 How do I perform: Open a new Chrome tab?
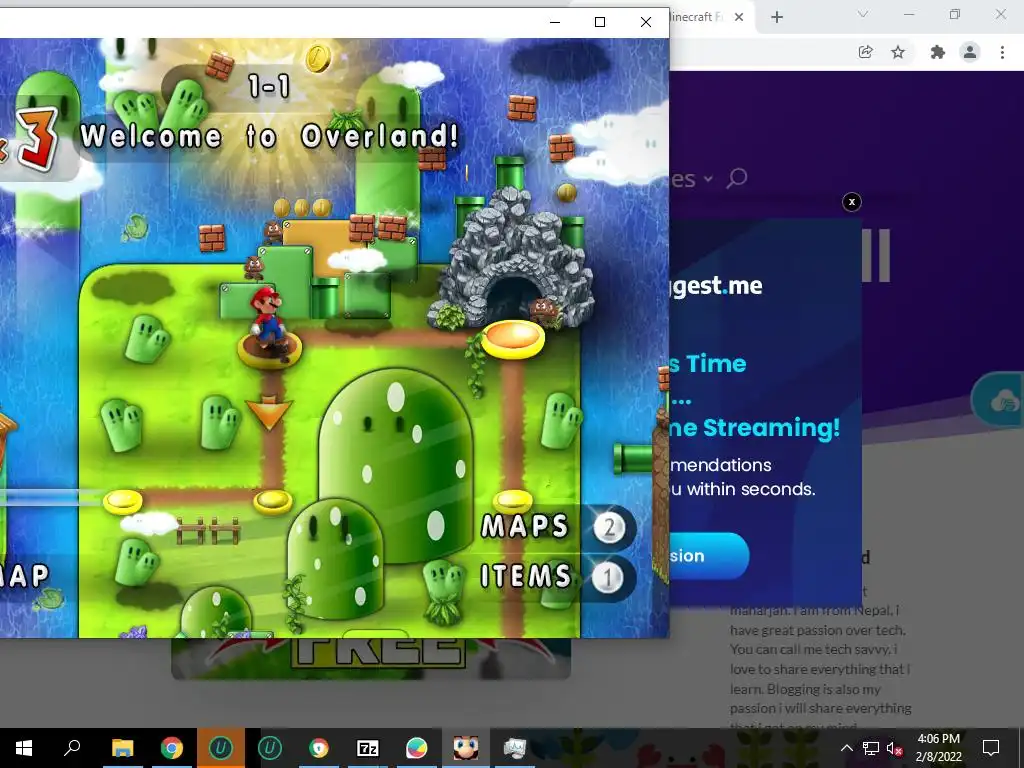[x=777, y=17]
